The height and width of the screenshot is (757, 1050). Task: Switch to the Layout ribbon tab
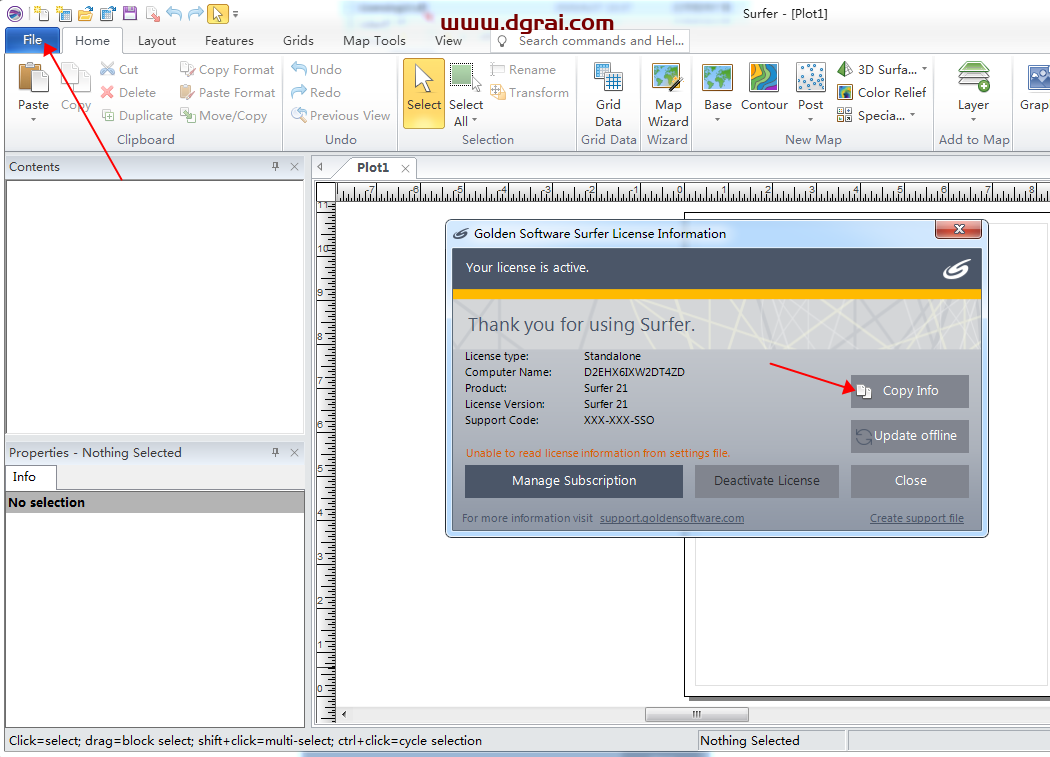[x=157, y=41]
